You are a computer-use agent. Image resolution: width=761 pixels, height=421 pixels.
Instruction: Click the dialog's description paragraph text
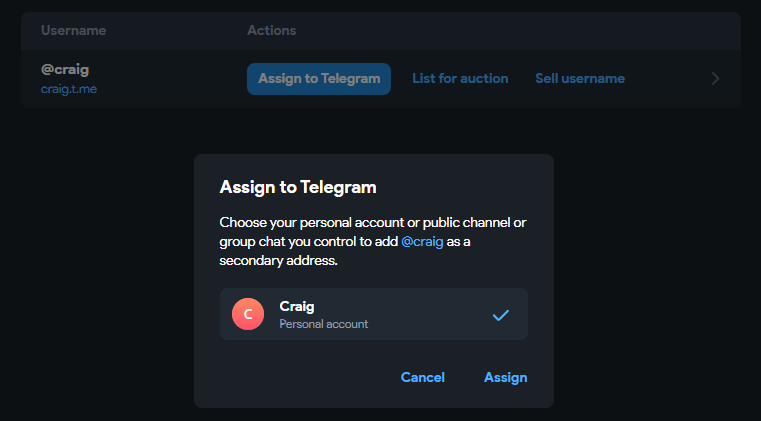[x=372, y=241]
